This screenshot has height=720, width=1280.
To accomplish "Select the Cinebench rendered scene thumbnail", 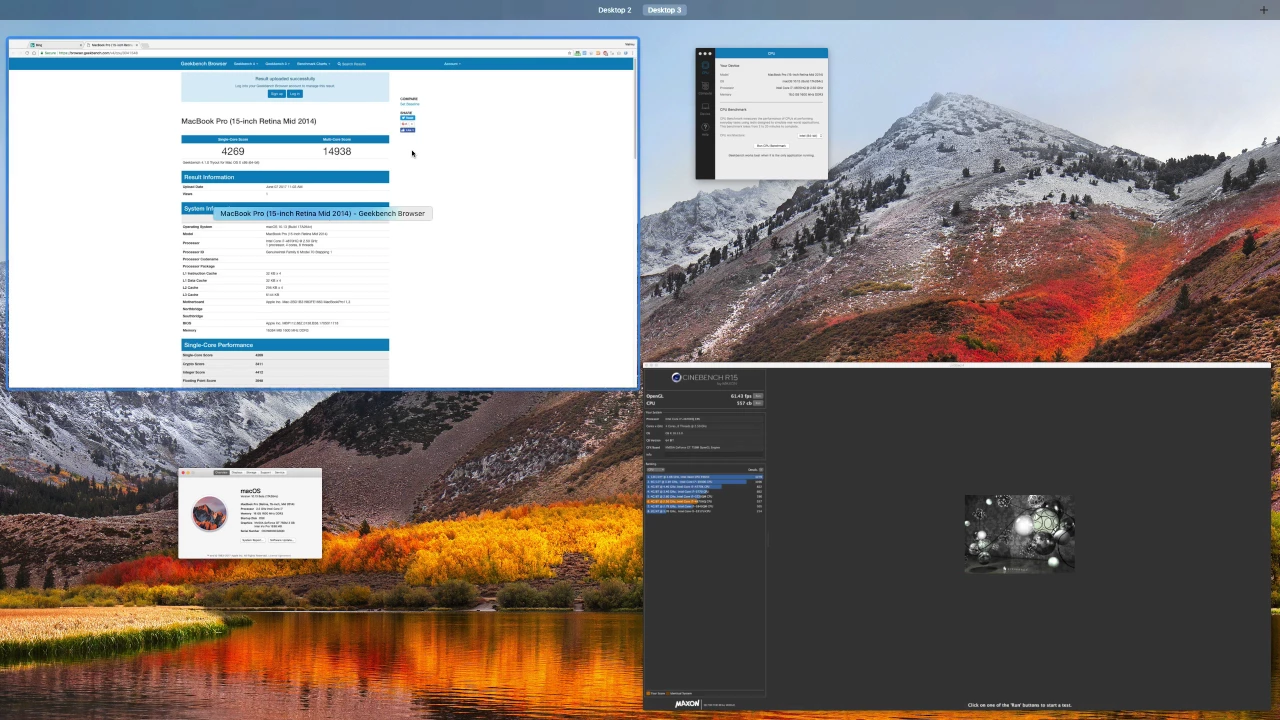I will pos(1019,533).
